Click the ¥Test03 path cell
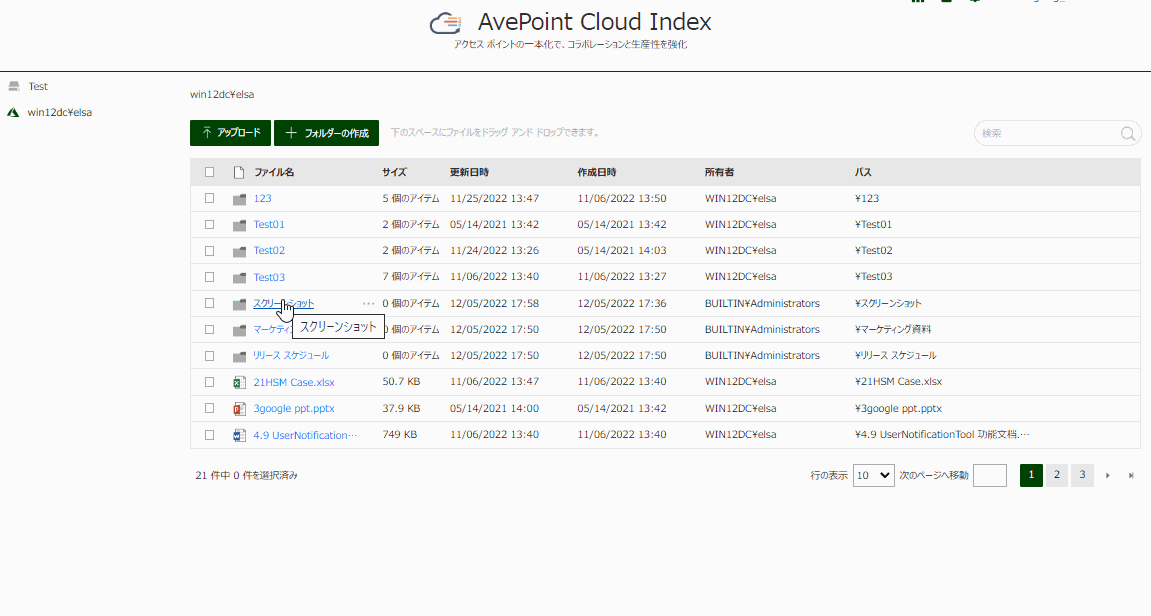 point(874,277)
